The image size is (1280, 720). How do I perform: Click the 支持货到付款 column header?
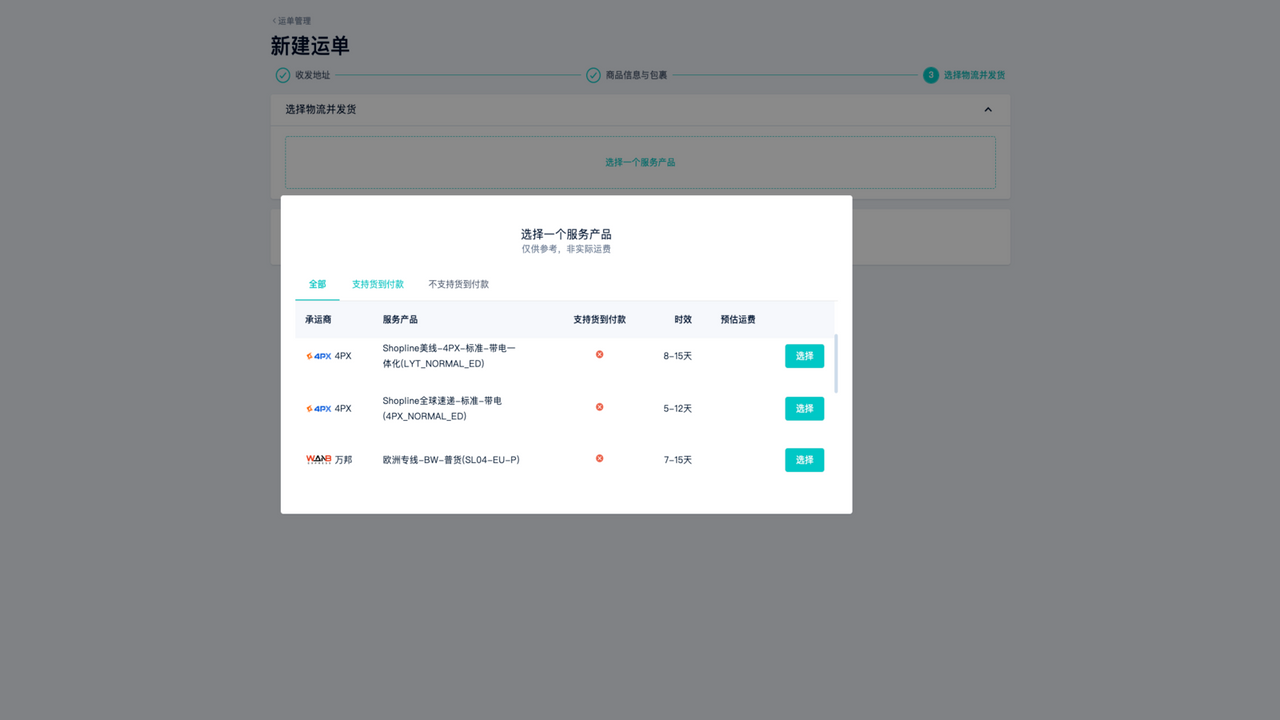(599, 320)
